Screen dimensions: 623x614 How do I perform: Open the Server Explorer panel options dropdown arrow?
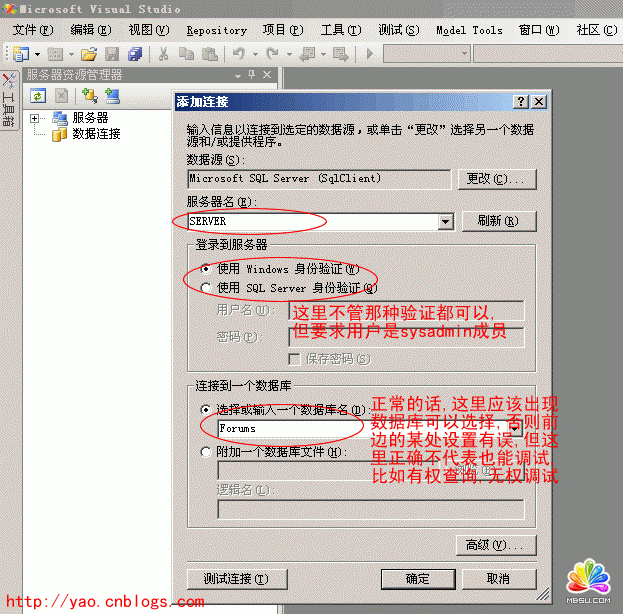click(x=238, y=75)
